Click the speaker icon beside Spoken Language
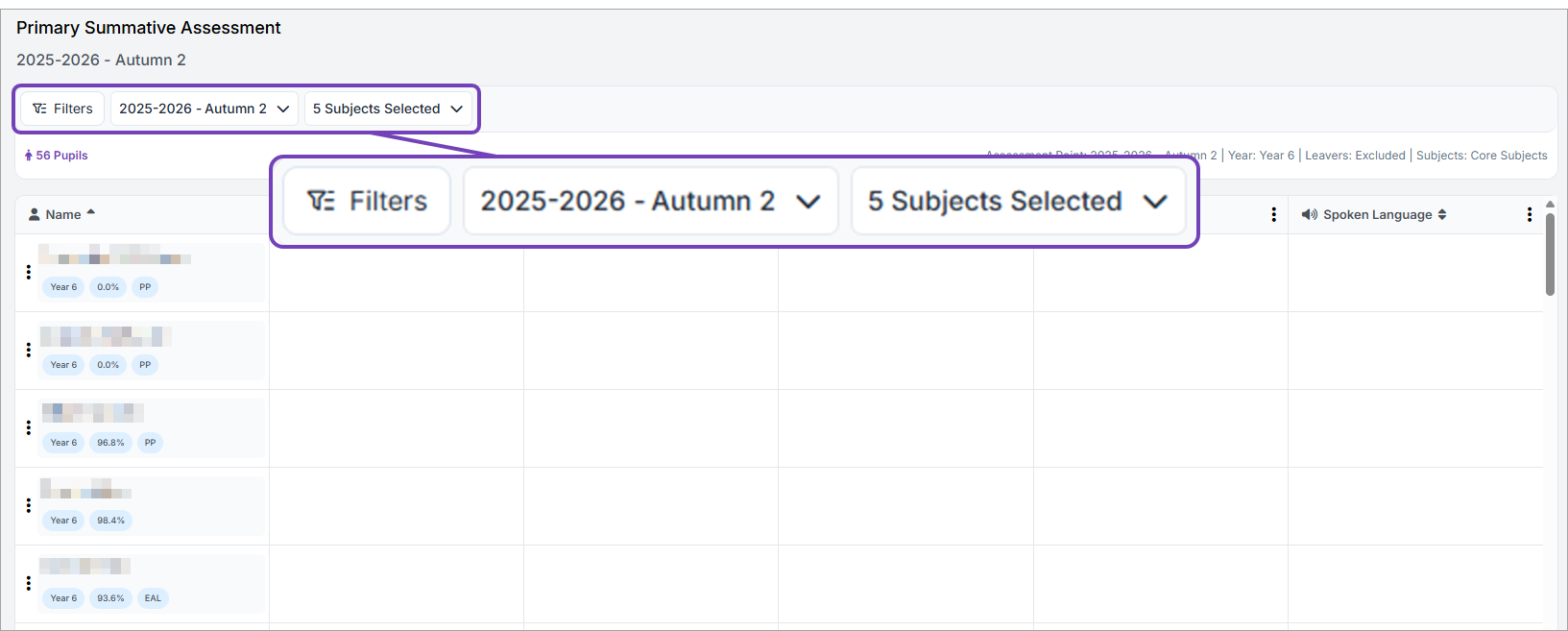Viewport: 1568px width, 631px height. click(x=1309, y=214)
